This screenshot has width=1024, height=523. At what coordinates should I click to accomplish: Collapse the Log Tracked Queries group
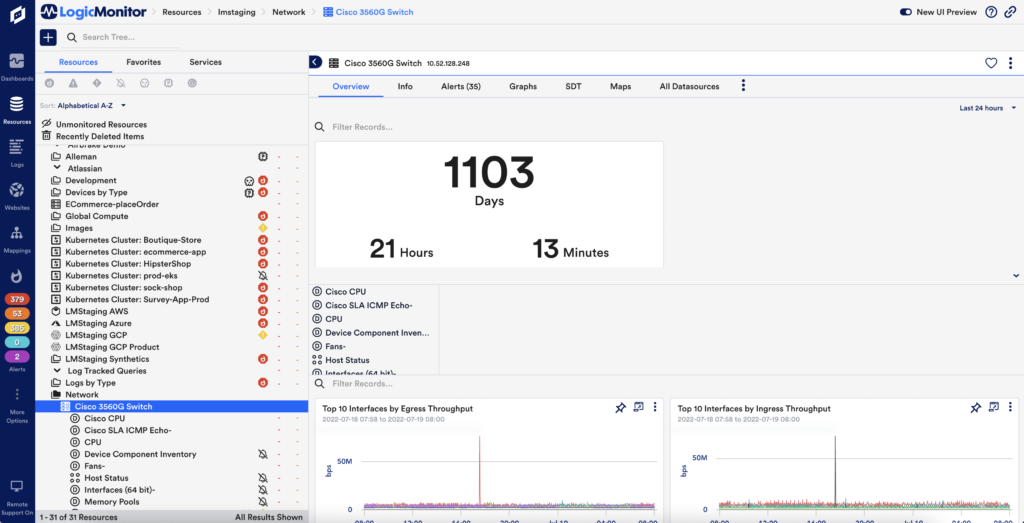[57, 371]
